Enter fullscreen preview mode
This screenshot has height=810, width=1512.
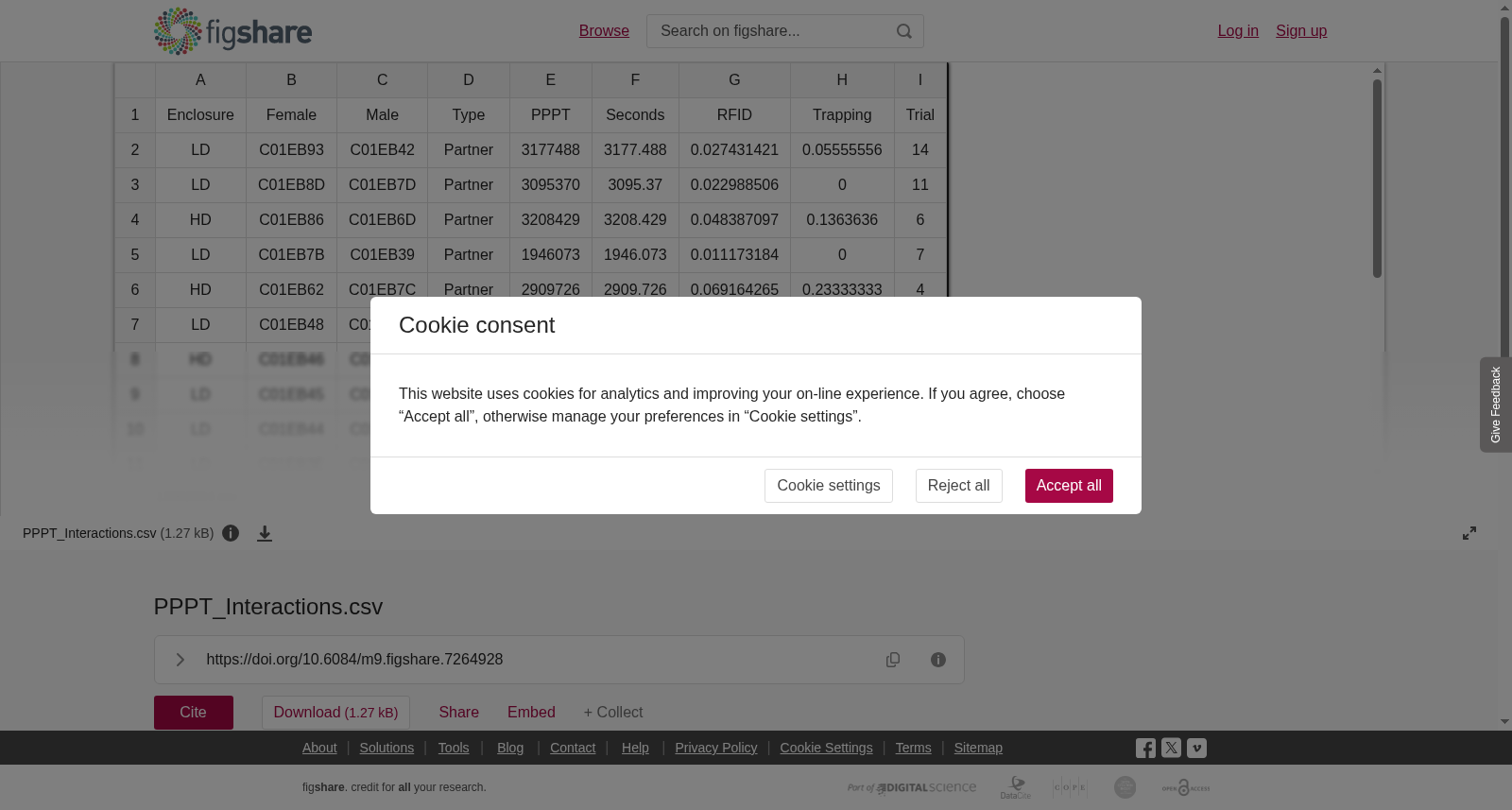pyautogui.click(x=1469, y=533)
